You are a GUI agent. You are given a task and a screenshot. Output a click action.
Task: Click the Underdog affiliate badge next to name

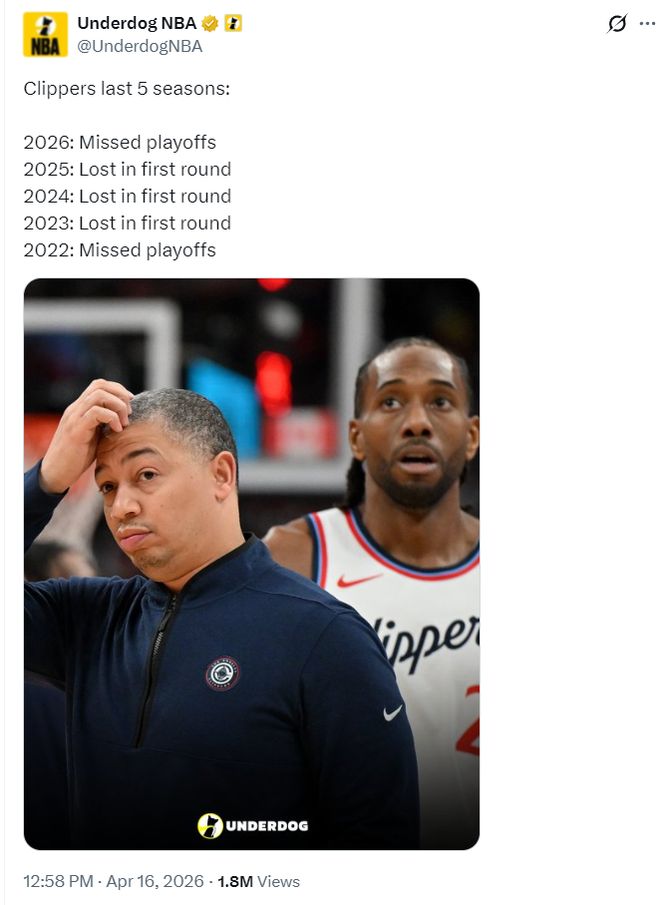(233, 24)
